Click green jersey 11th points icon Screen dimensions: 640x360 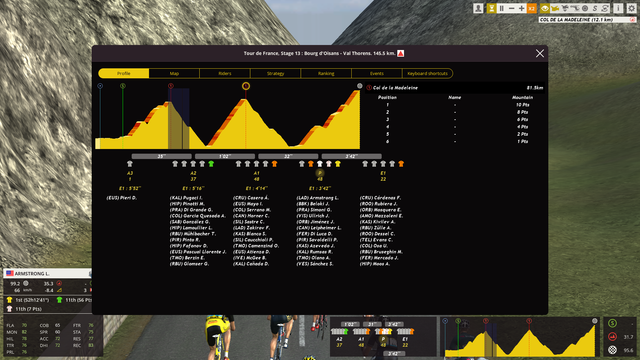(x=59, y=300)
